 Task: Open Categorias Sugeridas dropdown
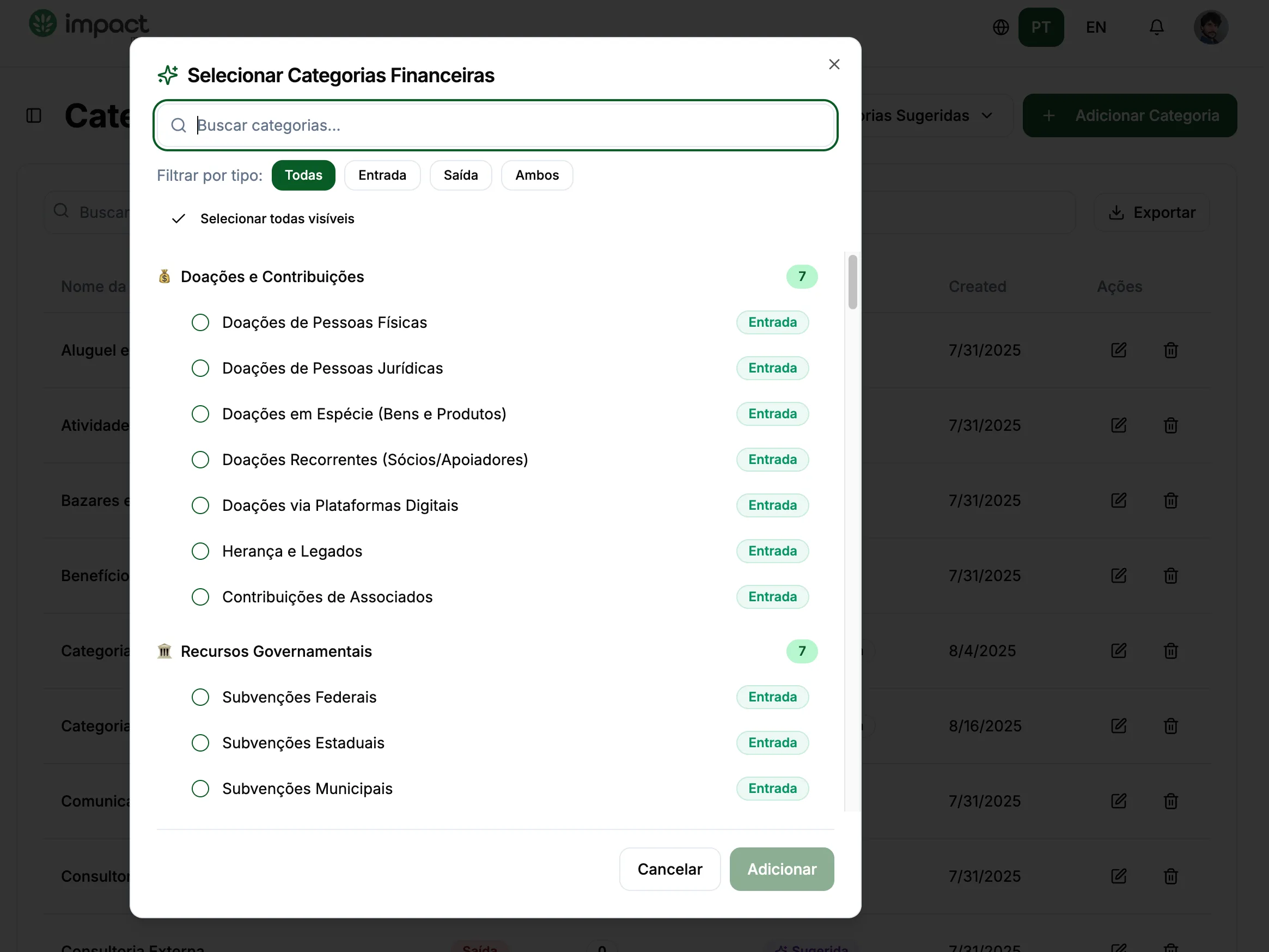point(936,115)
